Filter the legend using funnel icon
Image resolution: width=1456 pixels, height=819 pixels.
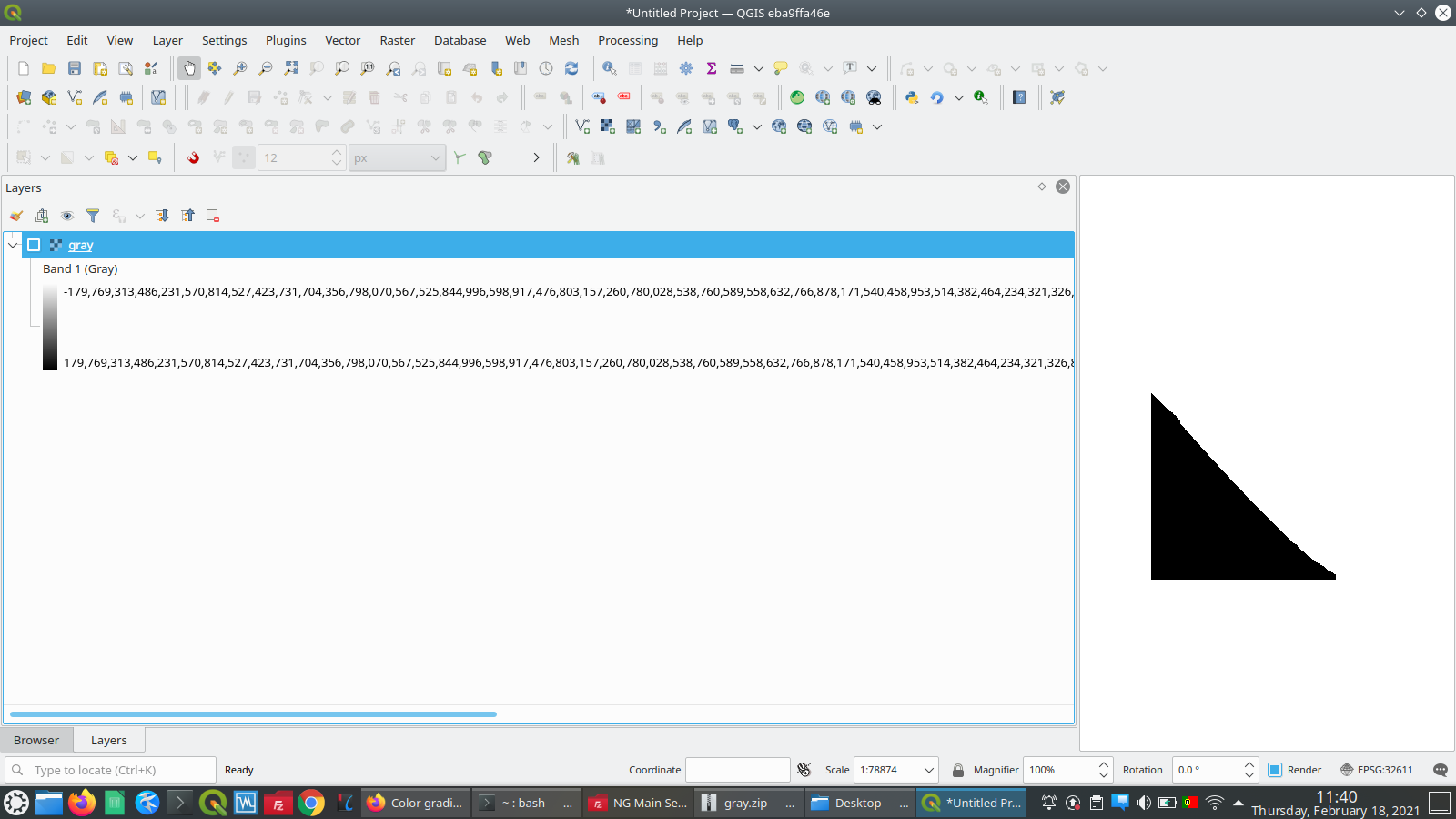pyautogui.click(x=93, y=216)
